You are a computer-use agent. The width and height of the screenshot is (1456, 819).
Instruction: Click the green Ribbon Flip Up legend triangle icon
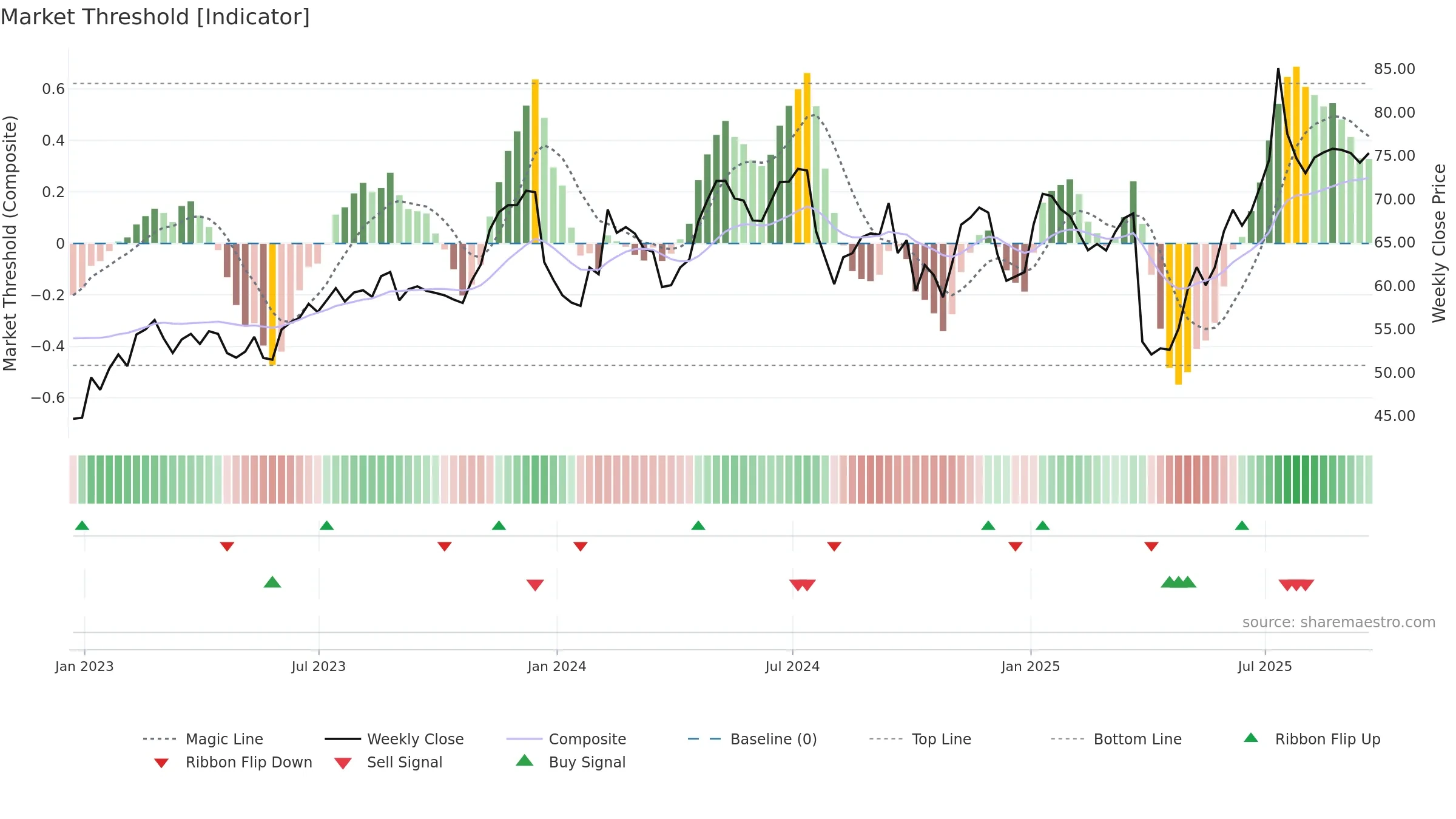point(1251,738)
